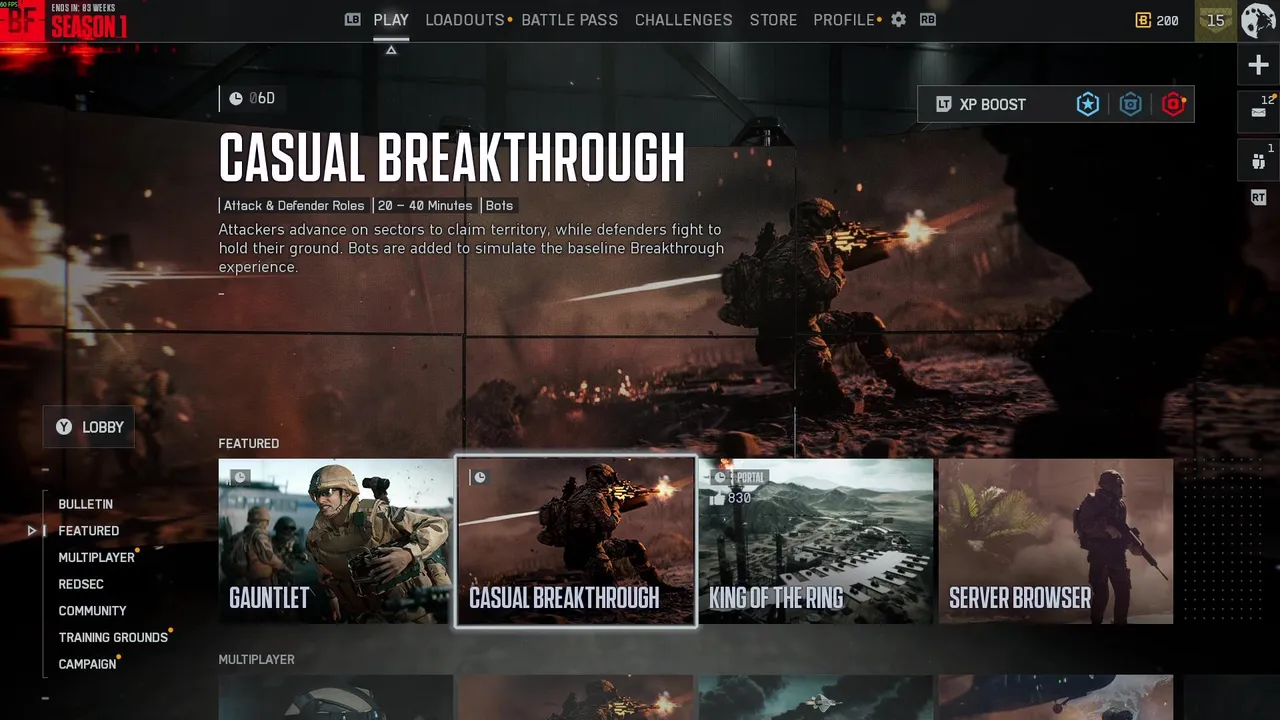Select the Gauntlet mode card
Image resolution: width=1280 pixels, height=720 pixels.
point(335,541)
